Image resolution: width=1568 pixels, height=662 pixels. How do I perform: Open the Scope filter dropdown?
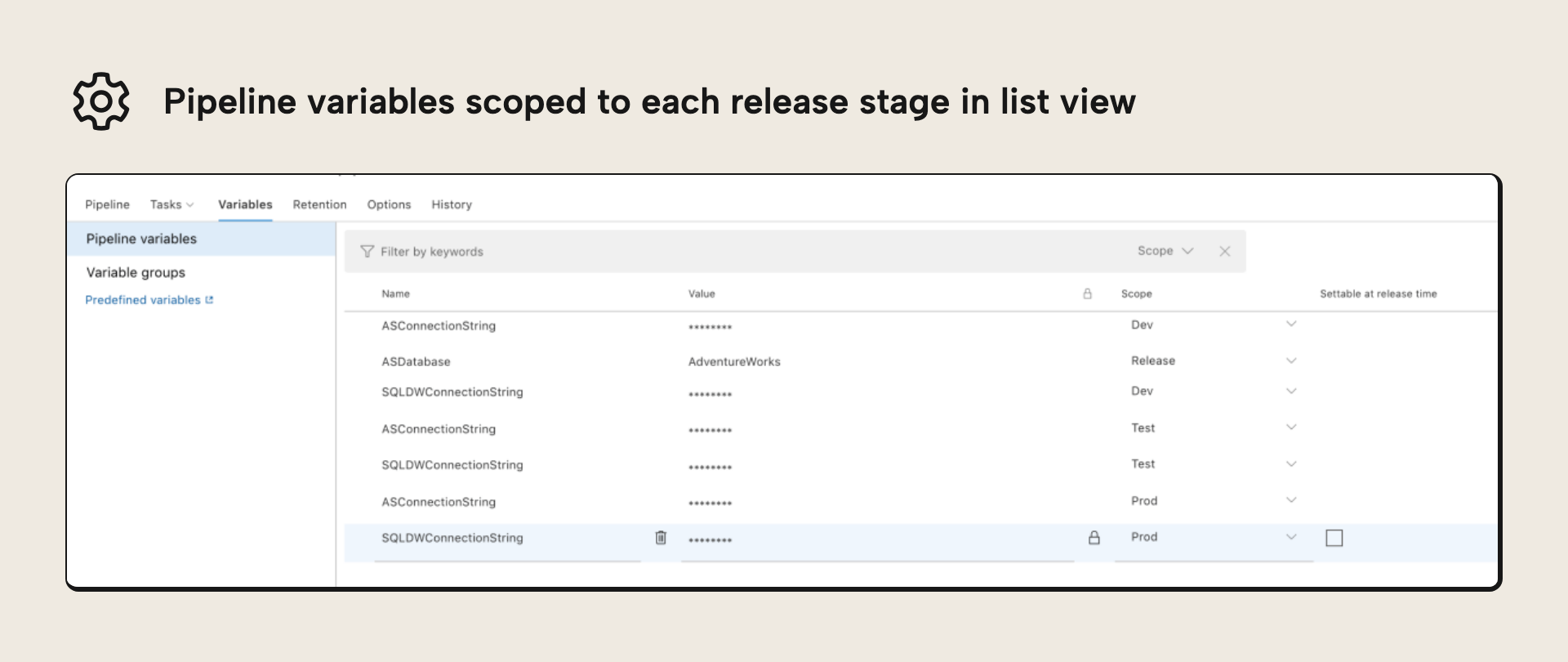[x=1165, y=251]
